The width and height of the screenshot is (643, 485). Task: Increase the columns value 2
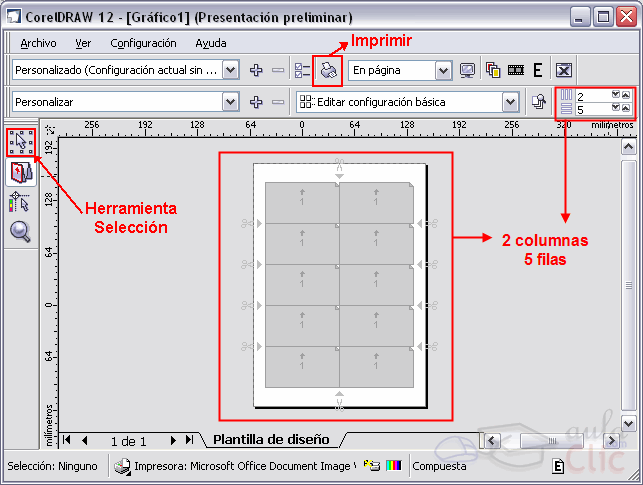click(x=625, y=95)
